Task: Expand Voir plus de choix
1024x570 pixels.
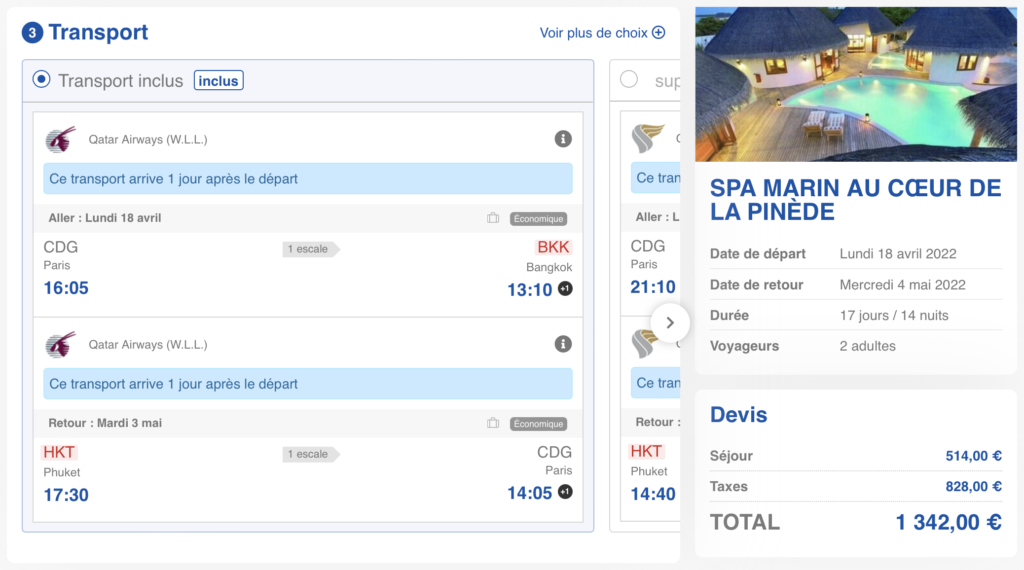Action: 602,33
